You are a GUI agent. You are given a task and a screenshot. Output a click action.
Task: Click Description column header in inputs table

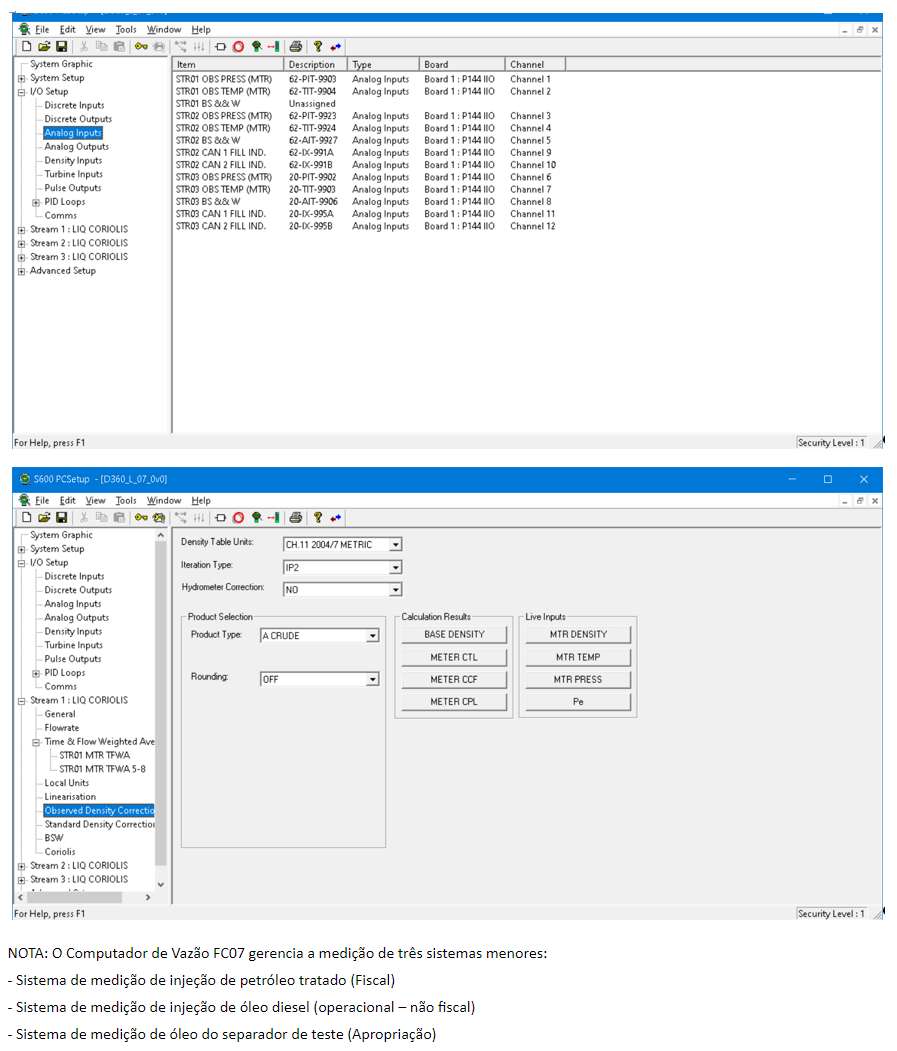[315, 64]
